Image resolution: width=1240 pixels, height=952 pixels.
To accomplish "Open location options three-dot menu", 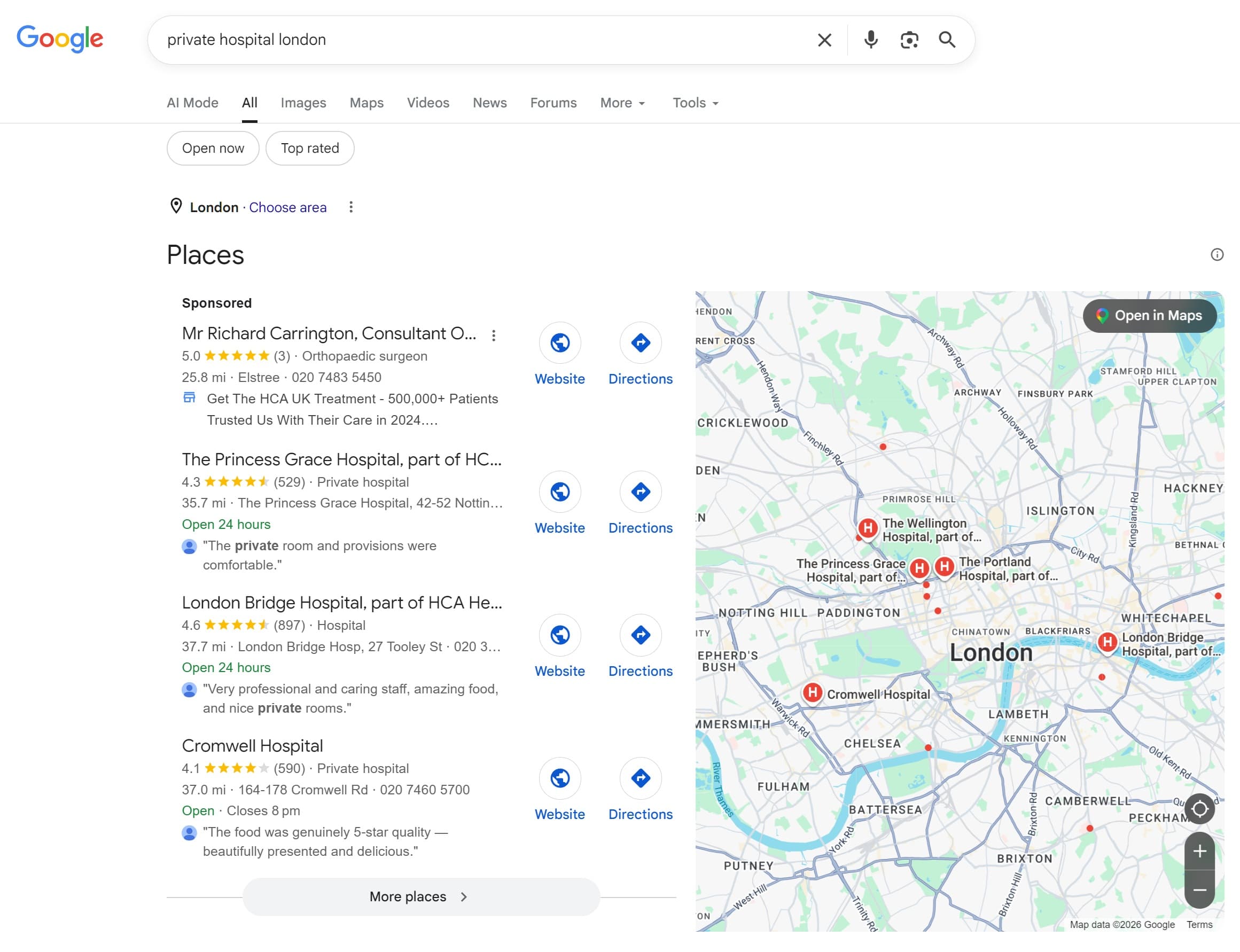I will (x=351, y=207).
